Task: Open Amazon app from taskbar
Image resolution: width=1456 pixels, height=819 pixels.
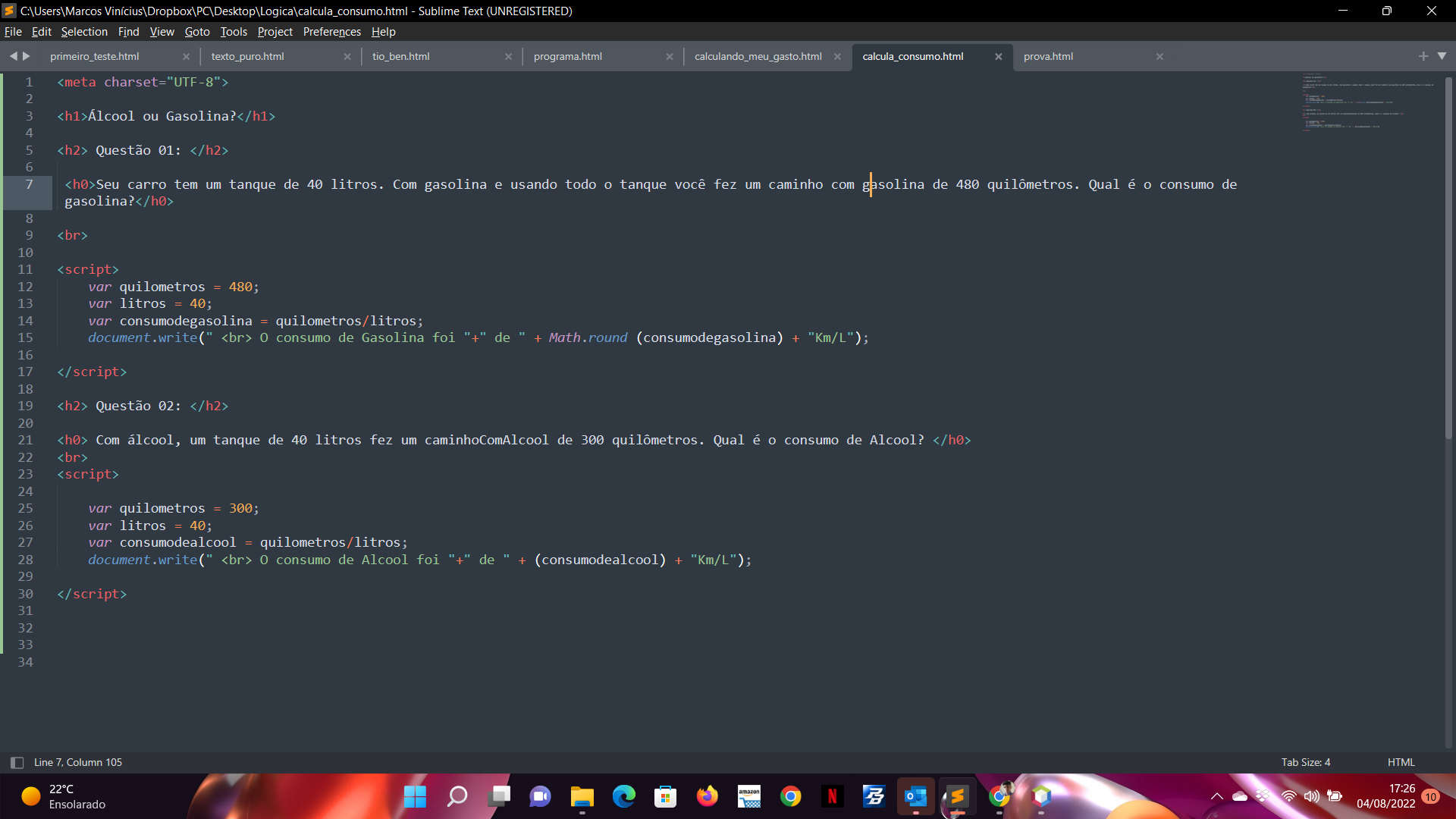Action: [749, 796]
